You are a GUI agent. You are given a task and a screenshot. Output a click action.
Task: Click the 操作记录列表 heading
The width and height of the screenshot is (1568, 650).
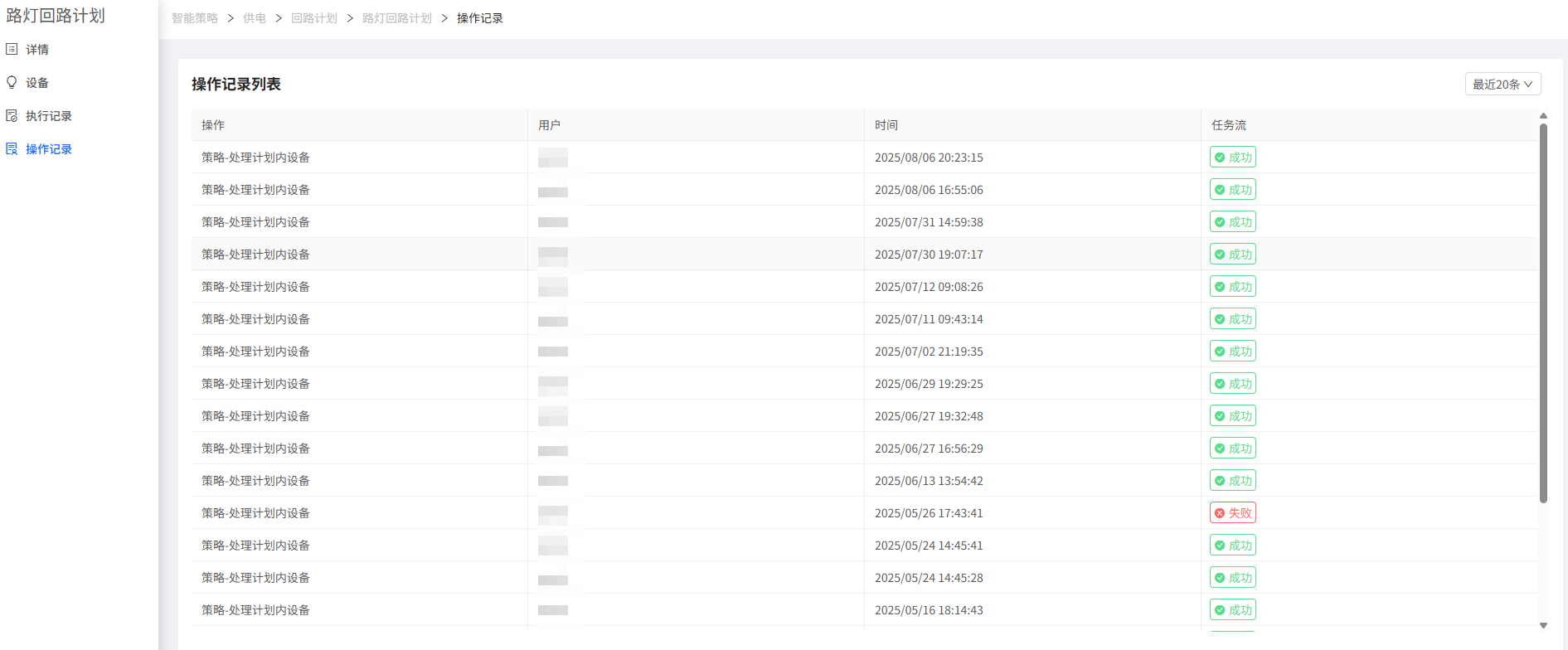pos(236,84)
